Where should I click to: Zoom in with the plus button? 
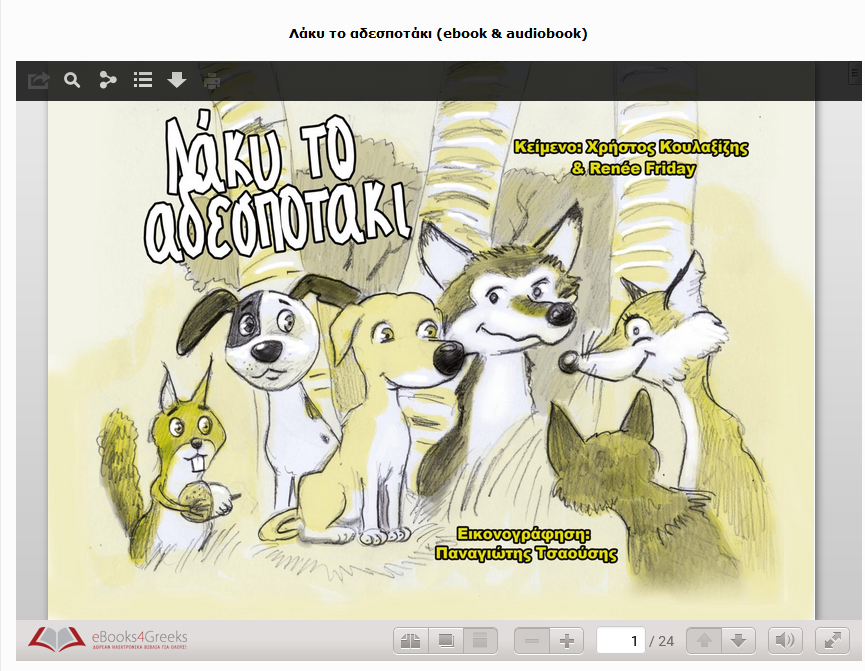(566, 640)
